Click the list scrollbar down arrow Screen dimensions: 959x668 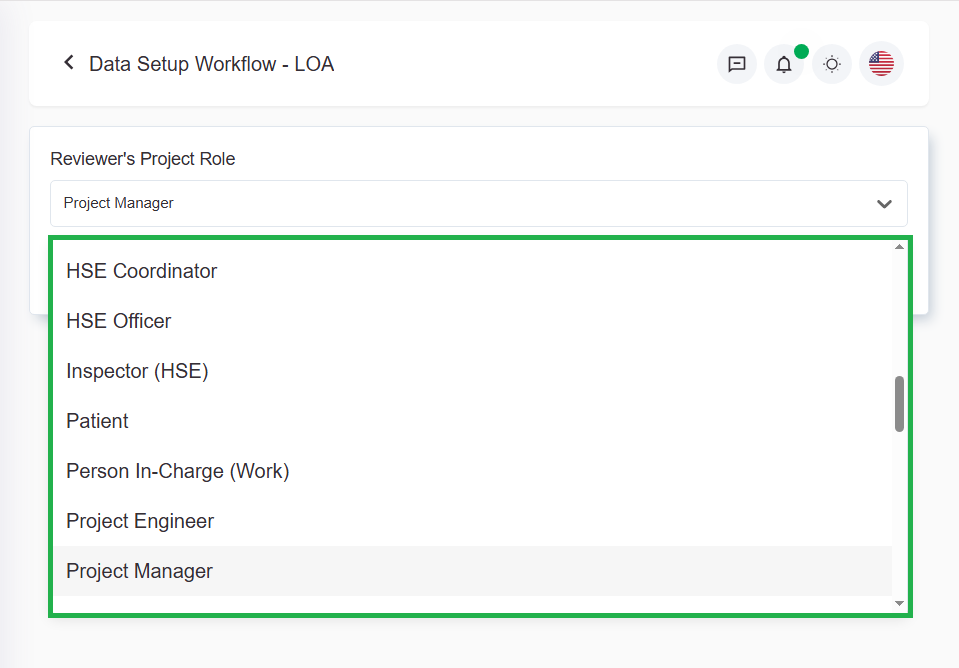[899, 603]
